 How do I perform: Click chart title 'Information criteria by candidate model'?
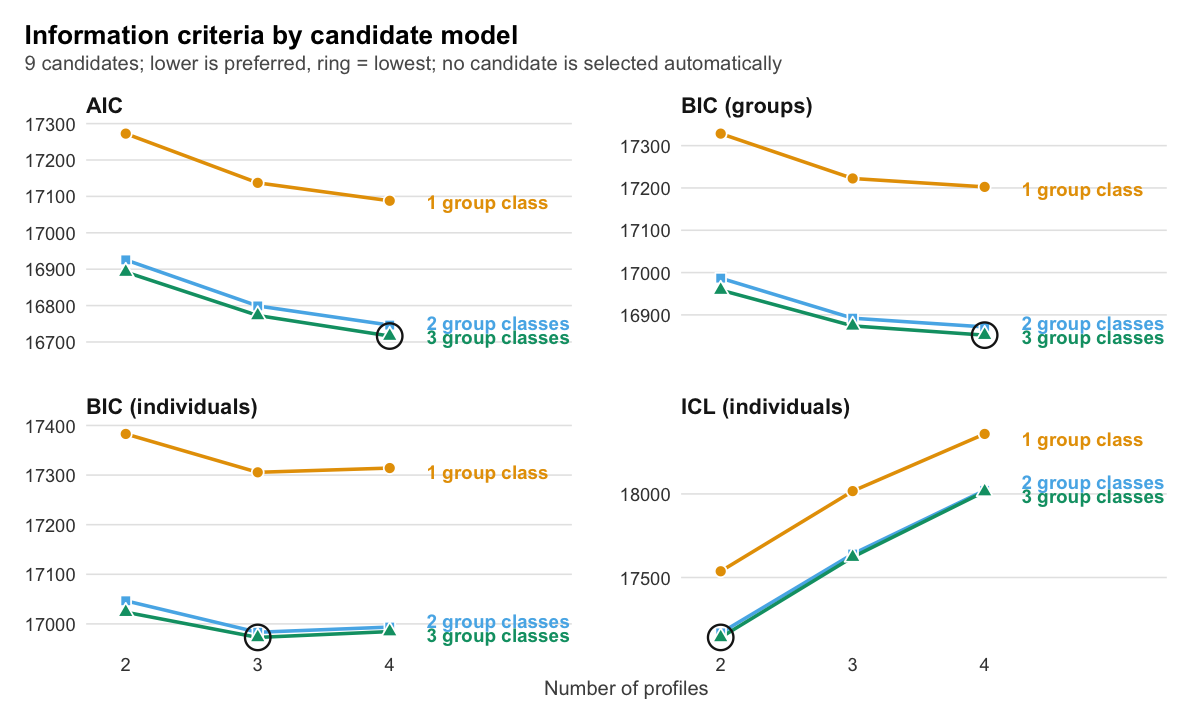coord(271,36)
